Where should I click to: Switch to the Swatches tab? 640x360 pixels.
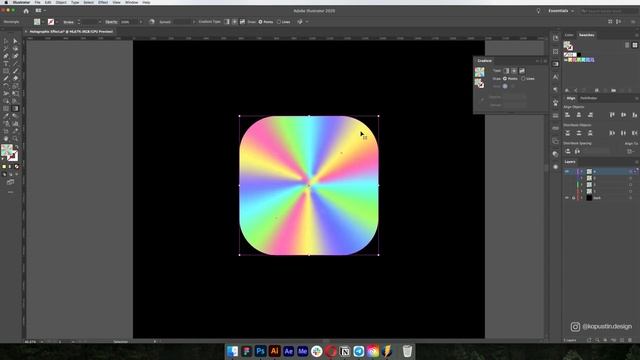587,35
